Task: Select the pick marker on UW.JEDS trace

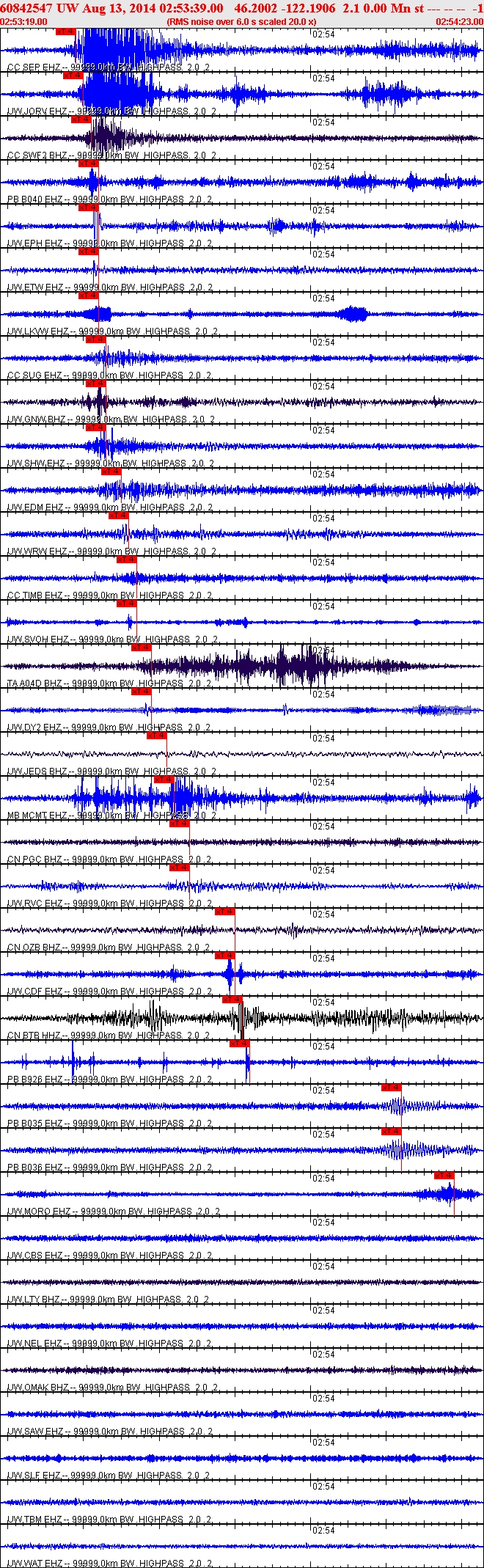Action: (x=156, y=736)
